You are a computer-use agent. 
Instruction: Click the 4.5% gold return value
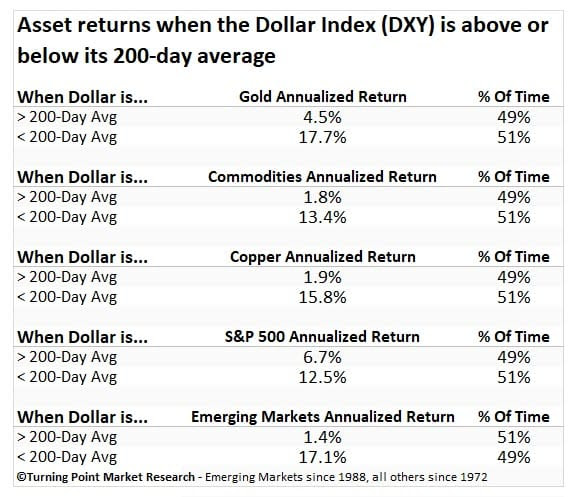(x=322, y=117)
